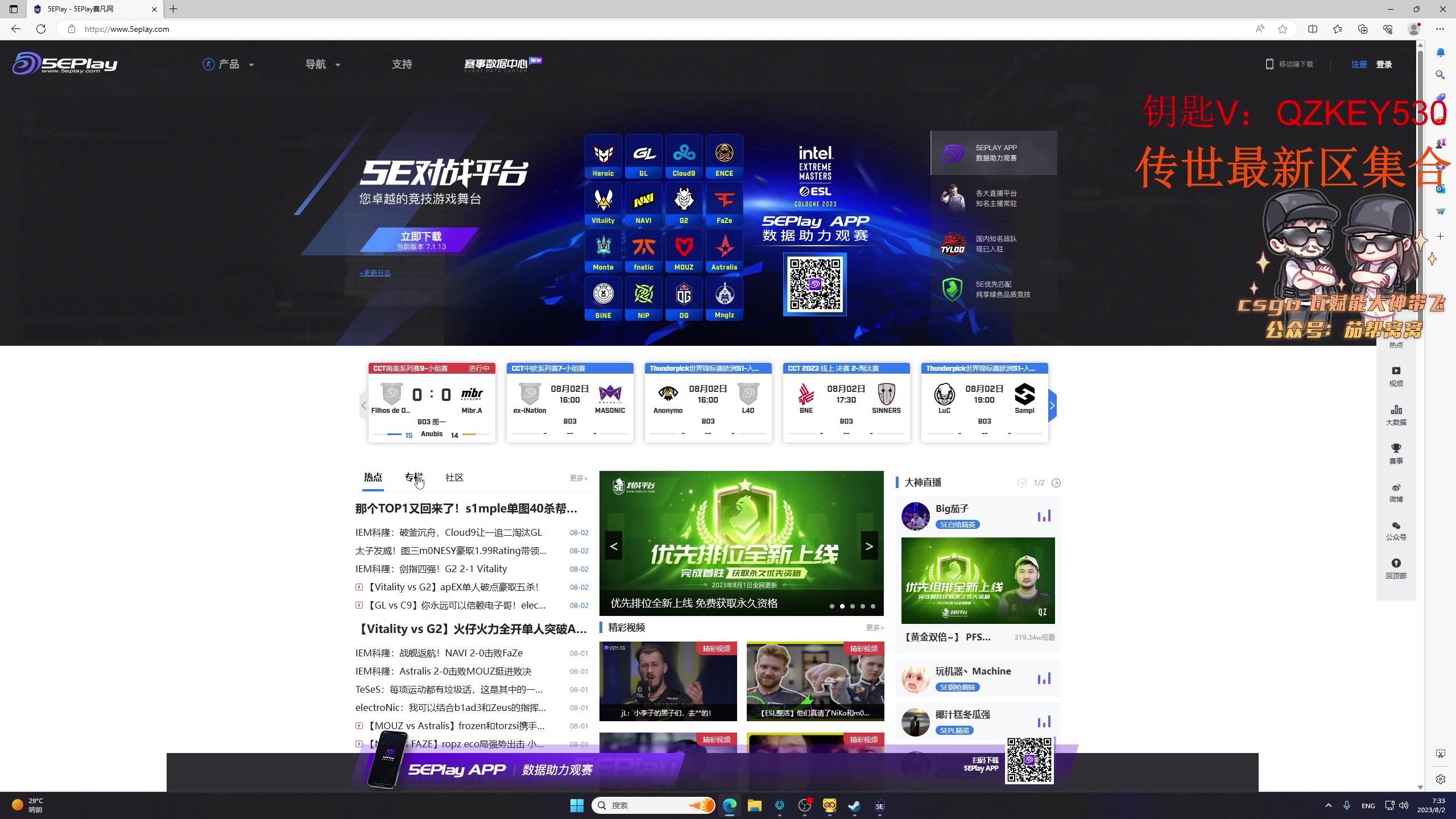Select the Cloud9 team icon
Screen dimensions: 1456x819
pyautogui.click(x=684, y=156)
